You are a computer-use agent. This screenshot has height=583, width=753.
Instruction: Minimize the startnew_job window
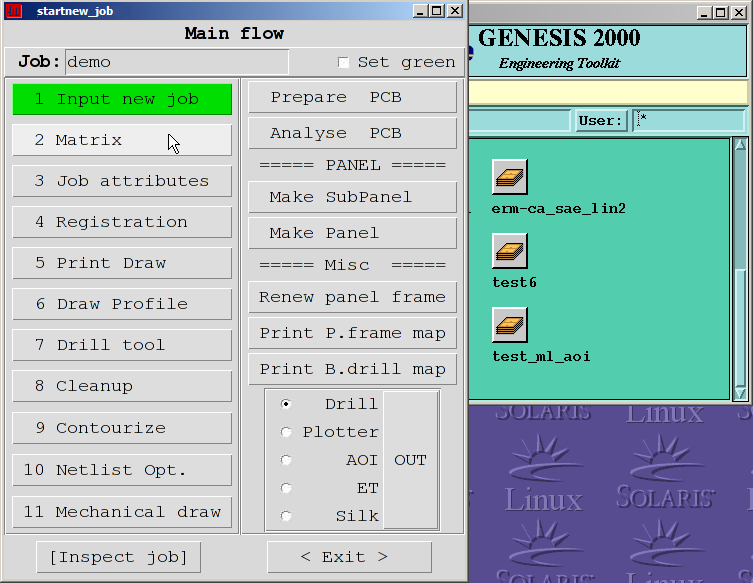[x=420, y=11]
